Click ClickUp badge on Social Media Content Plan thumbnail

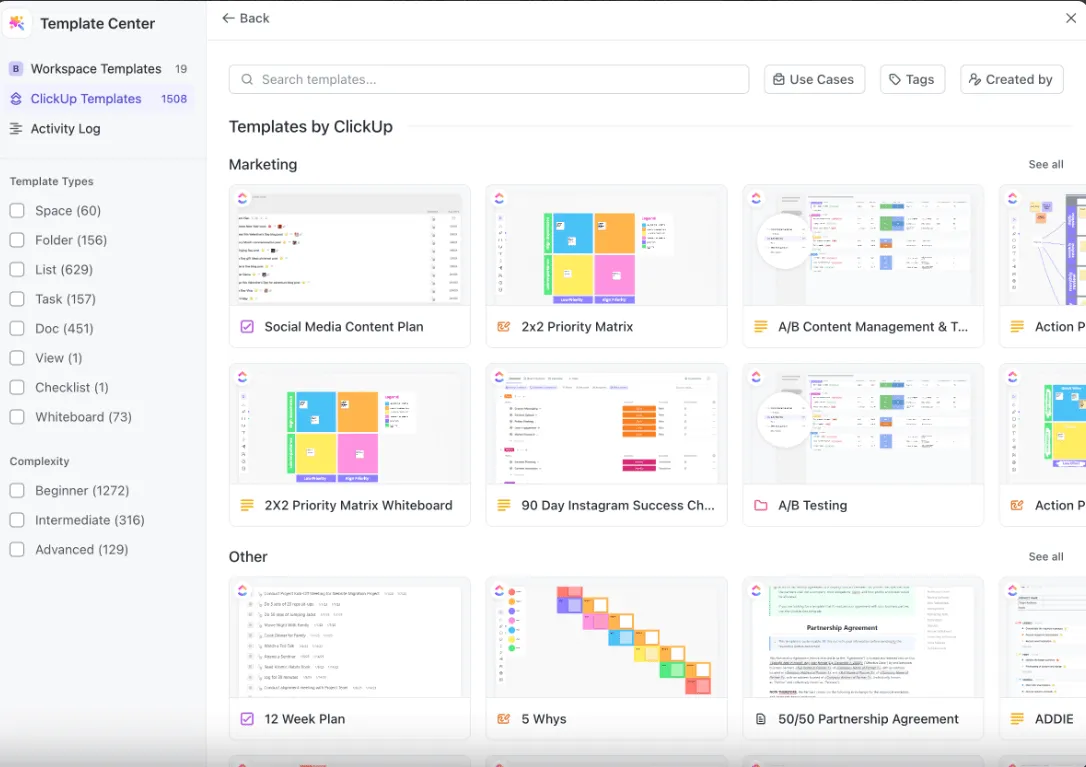point(242,198)
